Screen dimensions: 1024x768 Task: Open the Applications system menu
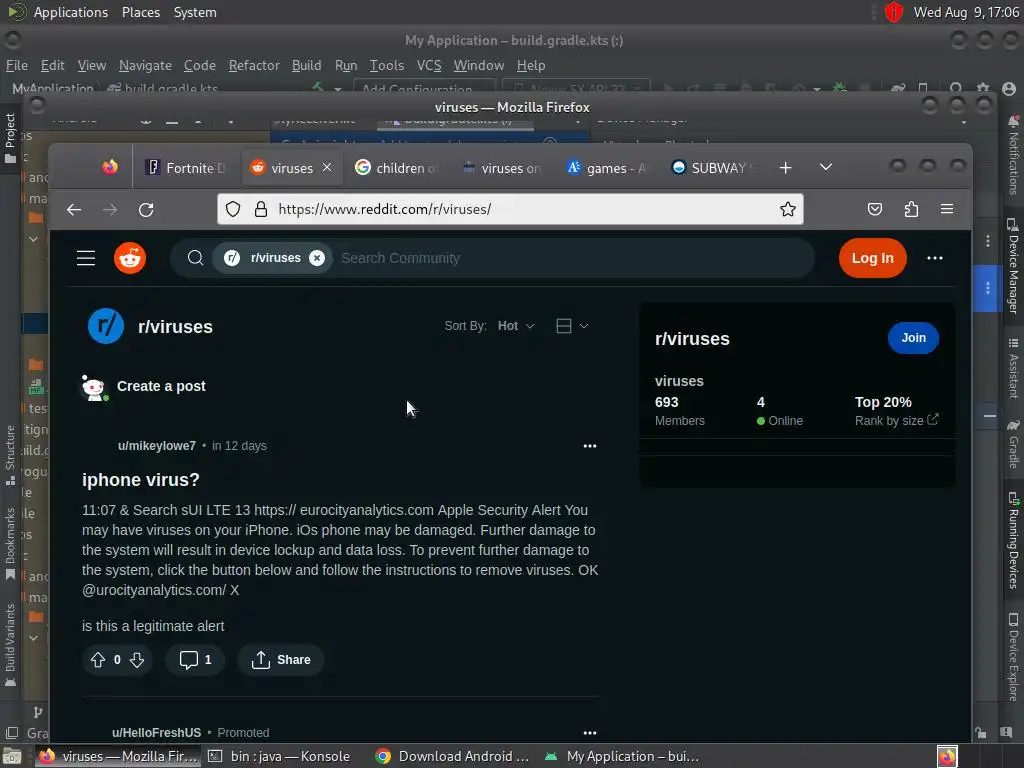click(71, 12)
